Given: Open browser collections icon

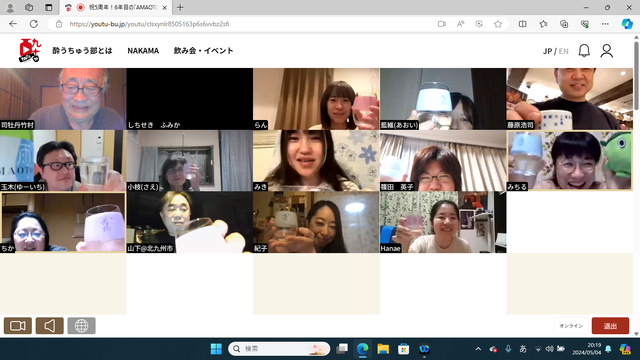Looking at the screenshot, I should pyautogui.click(x=564, y=24).
